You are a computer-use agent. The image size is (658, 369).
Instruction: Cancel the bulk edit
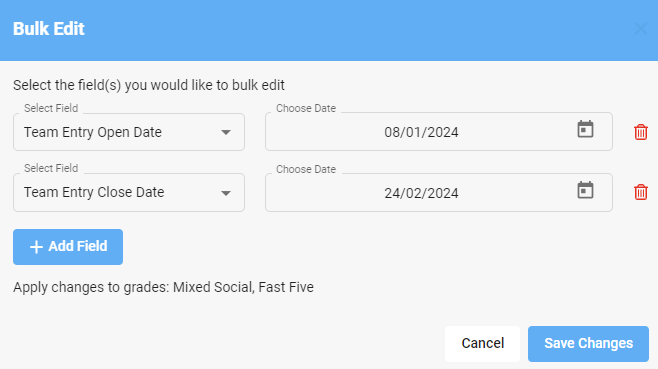pos(483,343)
